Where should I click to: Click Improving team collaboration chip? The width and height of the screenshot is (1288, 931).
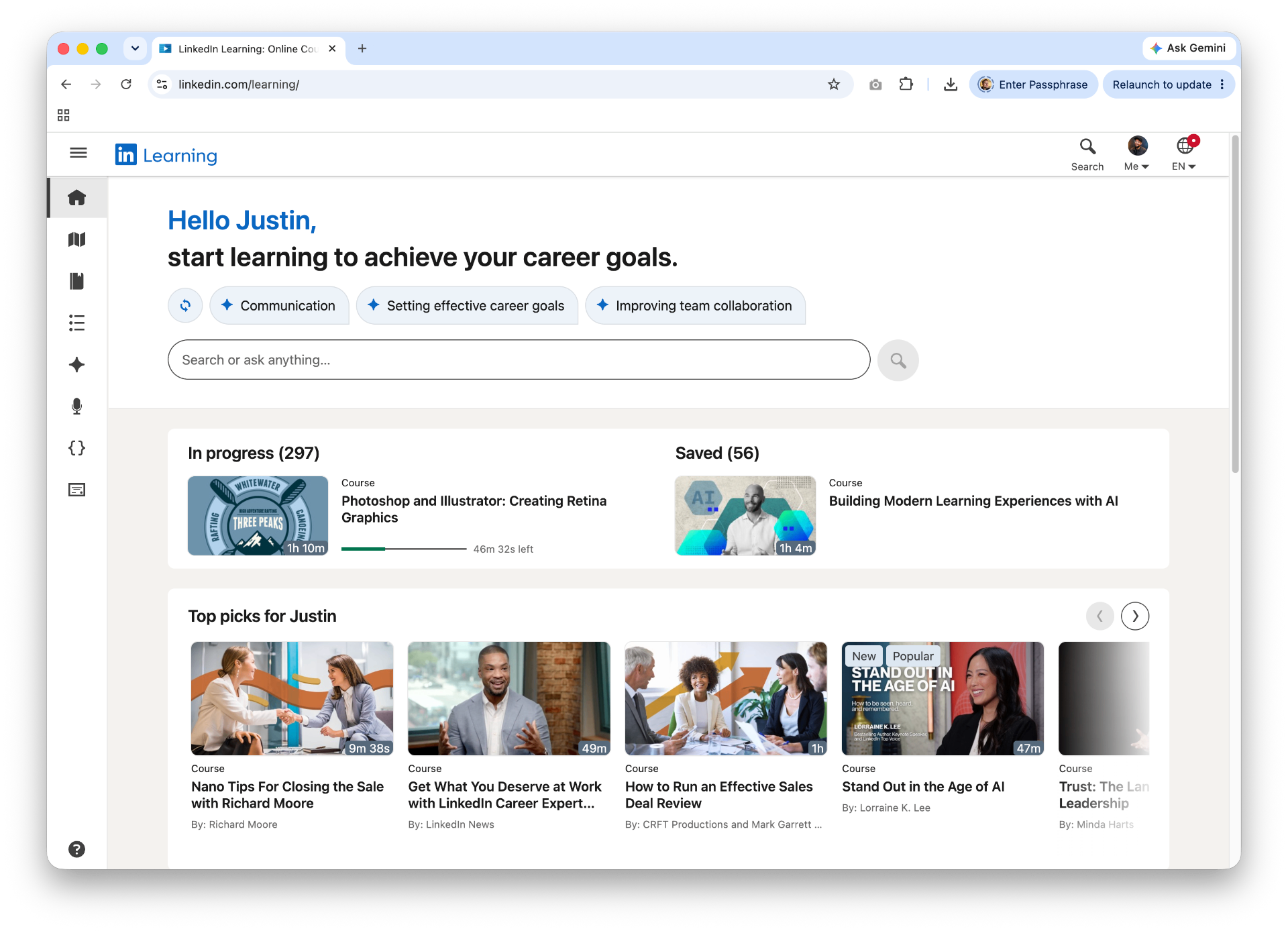coord(695,305)
